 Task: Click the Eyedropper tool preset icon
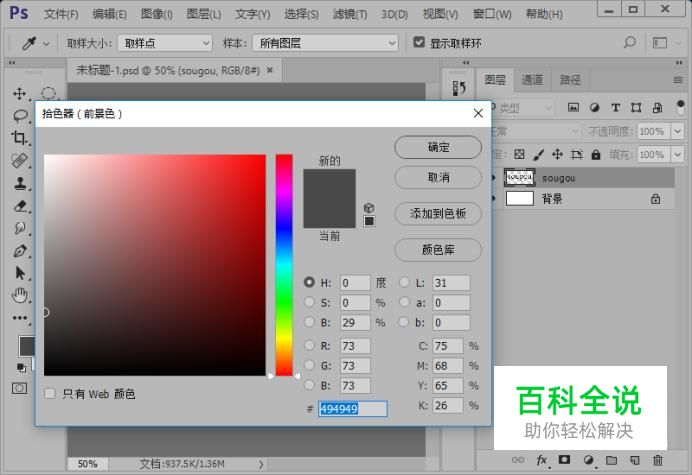click(29, 43)
